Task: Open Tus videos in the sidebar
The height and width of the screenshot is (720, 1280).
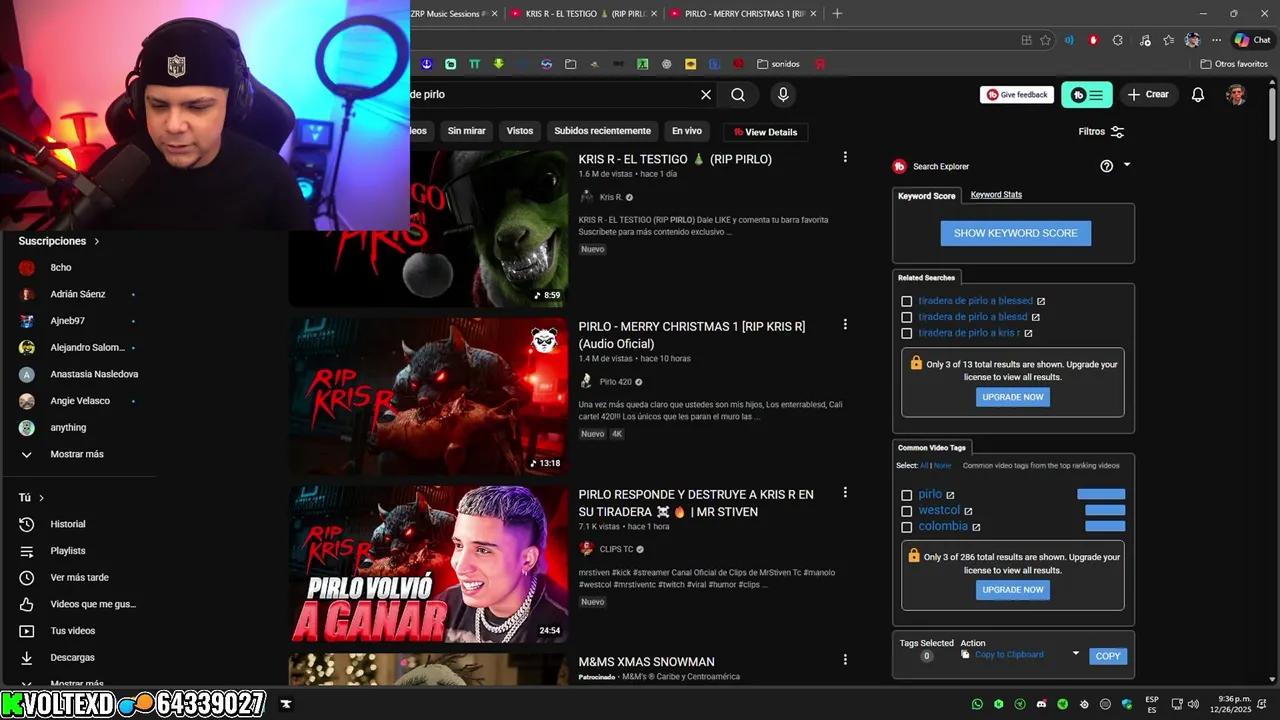Action: pyautogui.click(x=72, y=631)
